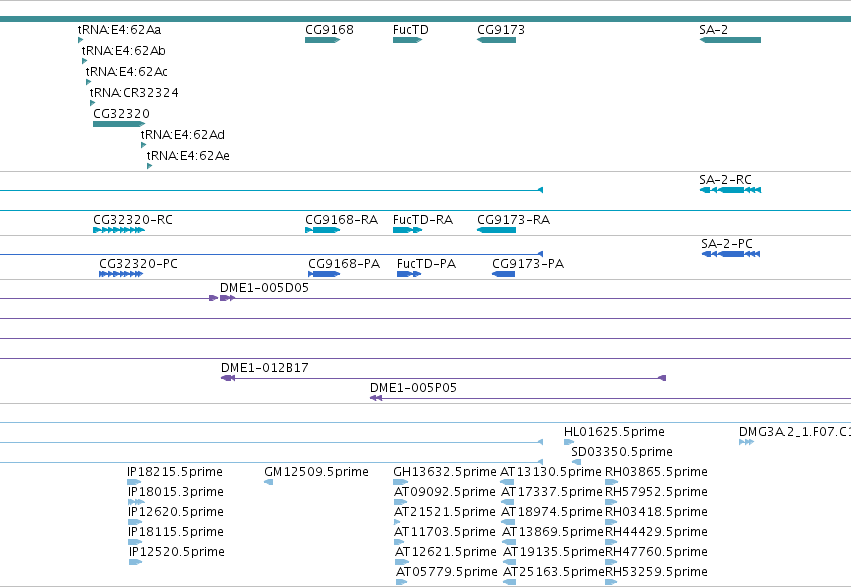The width and height of the screenshot is (851, 587).
Task: Select RH47760.5prime EST label
Action: click(x=657, y=552)
